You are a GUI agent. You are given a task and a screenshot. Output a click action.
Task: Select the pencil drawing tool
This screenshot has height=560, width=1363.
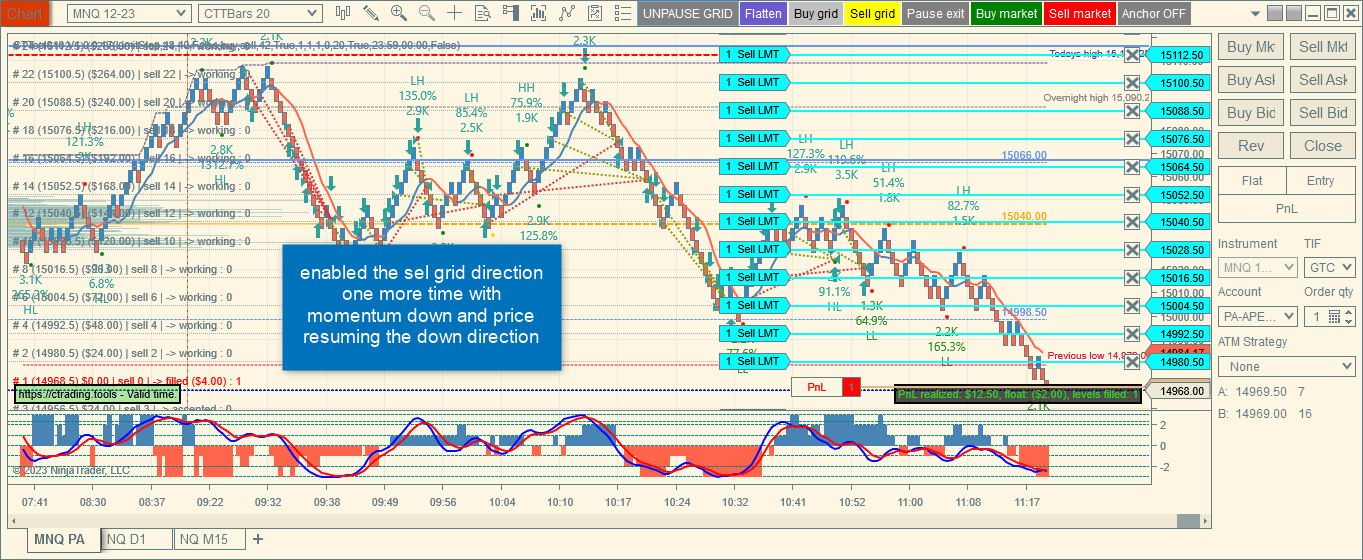pyautogui.click(x=371, y=13)
